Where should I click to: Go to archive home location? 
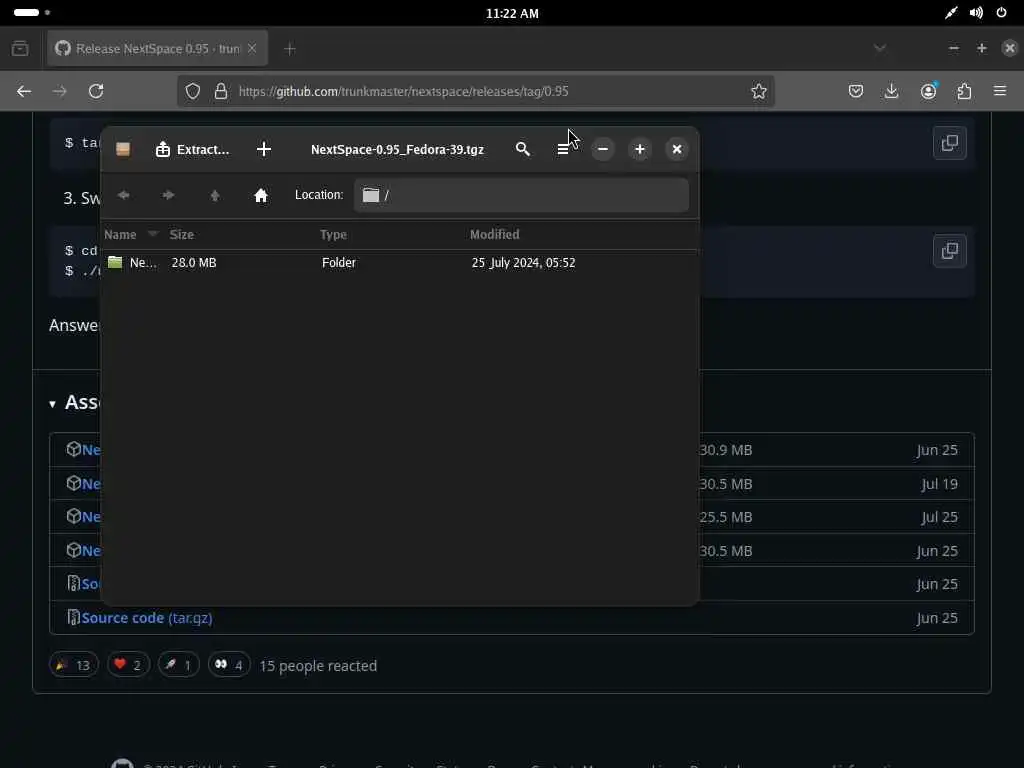[x=261, y=195]
